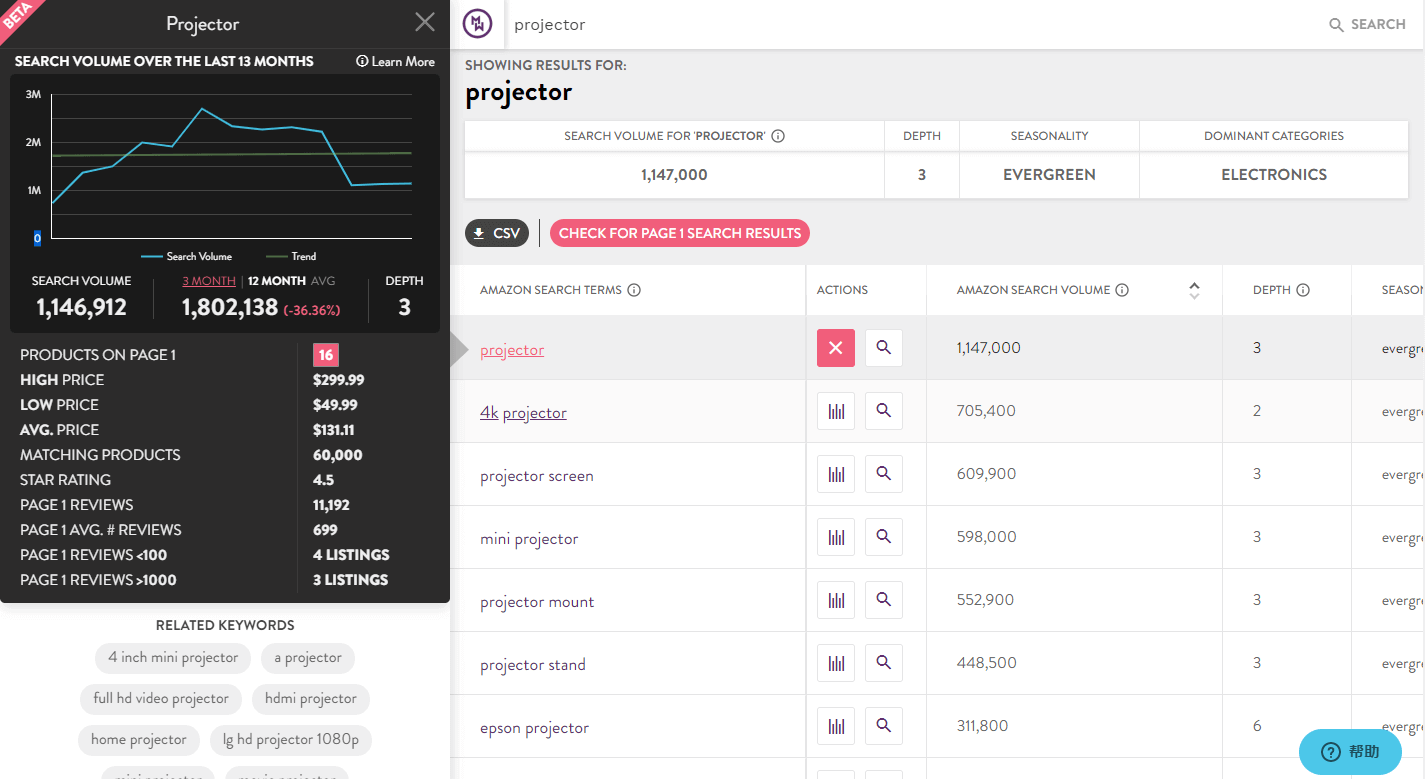Click the Products on Page 1 value 16
This screenshot has height=779, width=1425.
pos(325,355)
